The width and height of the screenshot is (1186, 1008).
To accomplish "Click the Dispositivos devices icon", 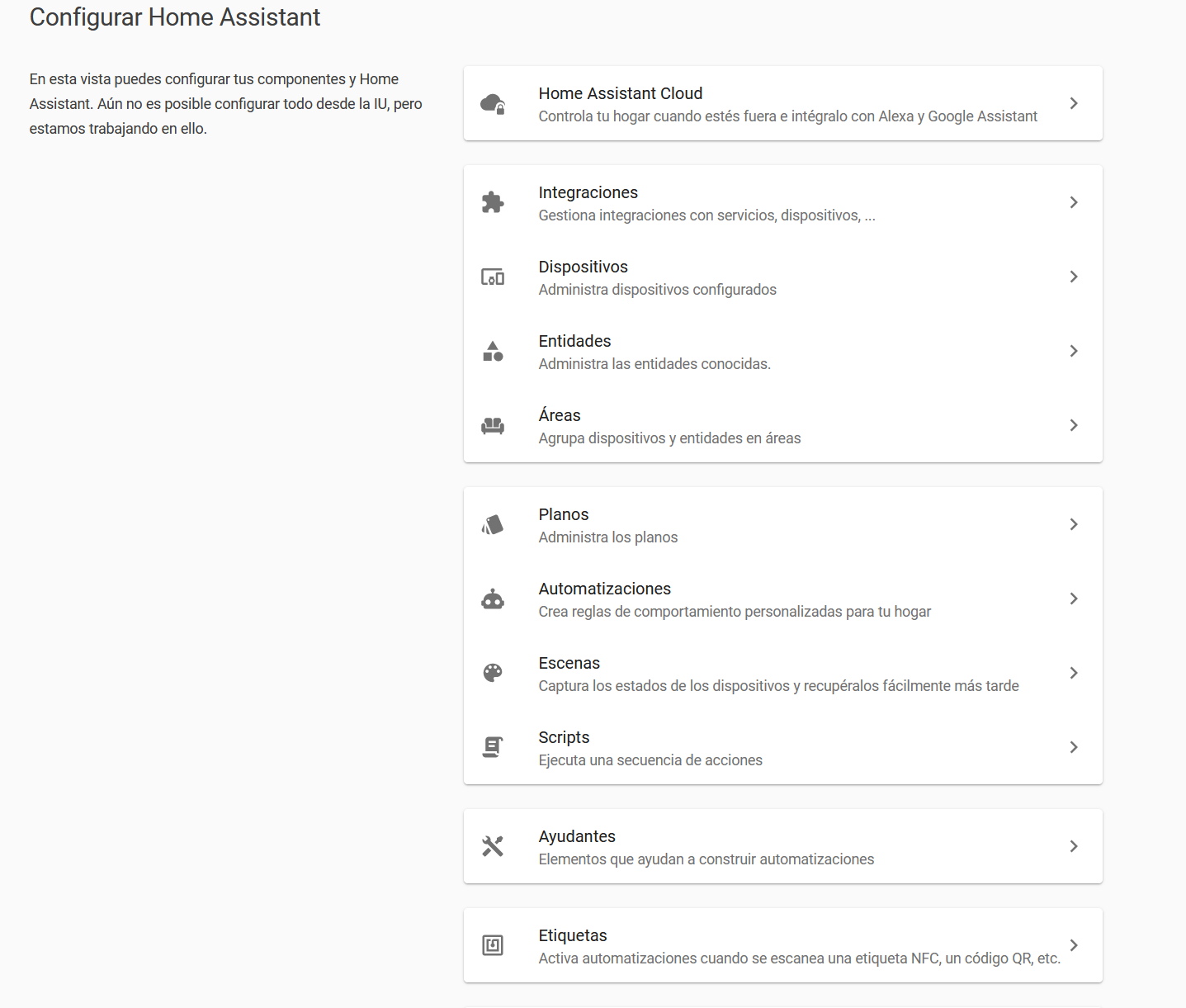I will coord(493,277).
